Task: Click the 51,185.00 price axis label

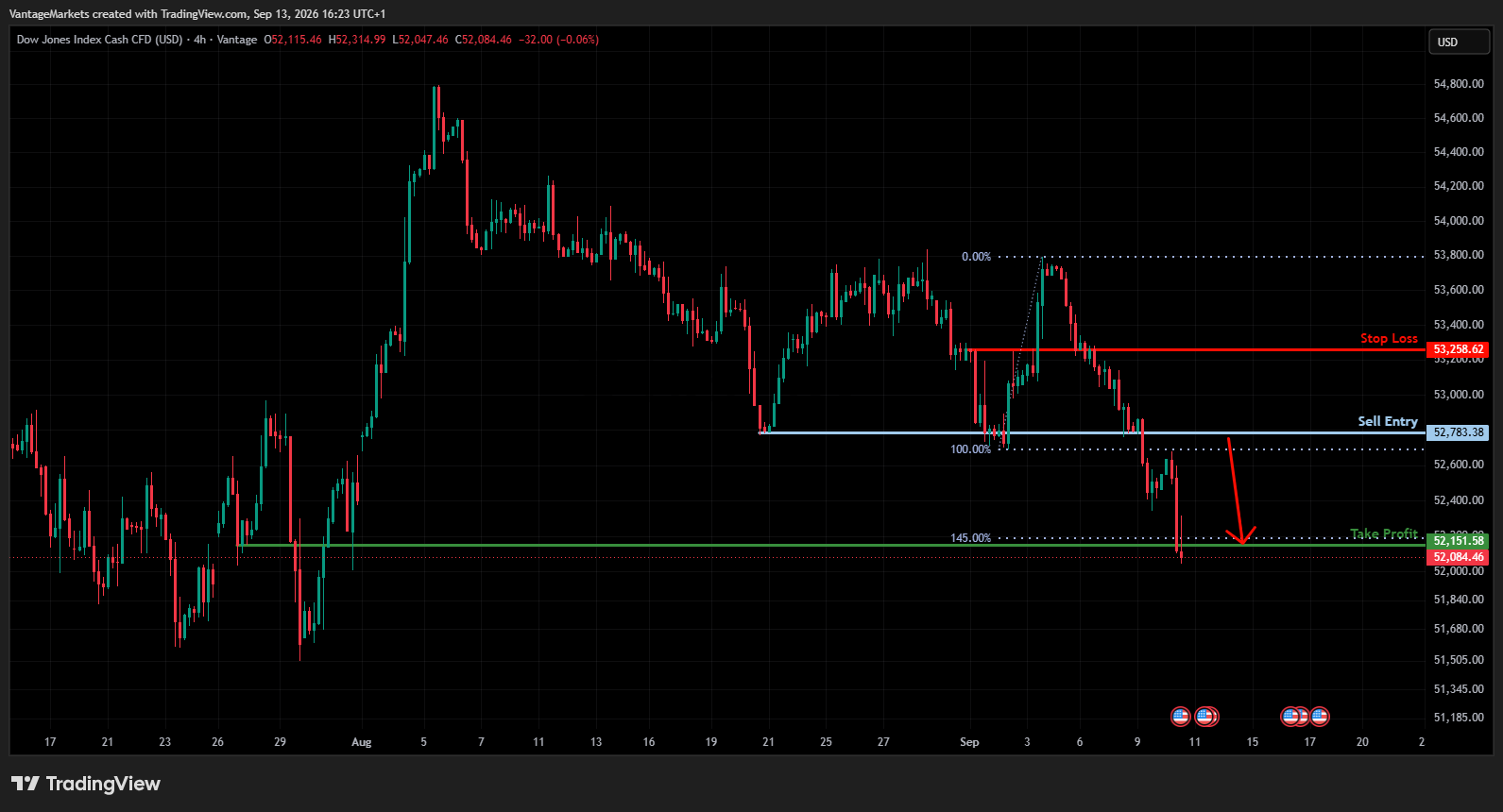Action: 1459,718
